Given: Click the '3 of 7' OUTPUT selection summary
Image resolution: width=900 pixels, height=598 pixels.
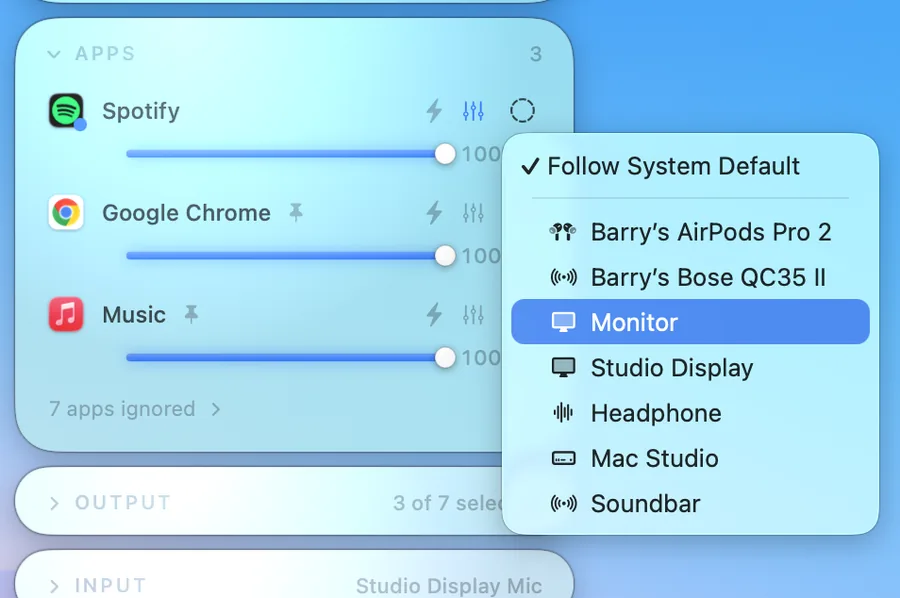Looking at the screenshot, I should pyautogui.click(x=447, y=503).
